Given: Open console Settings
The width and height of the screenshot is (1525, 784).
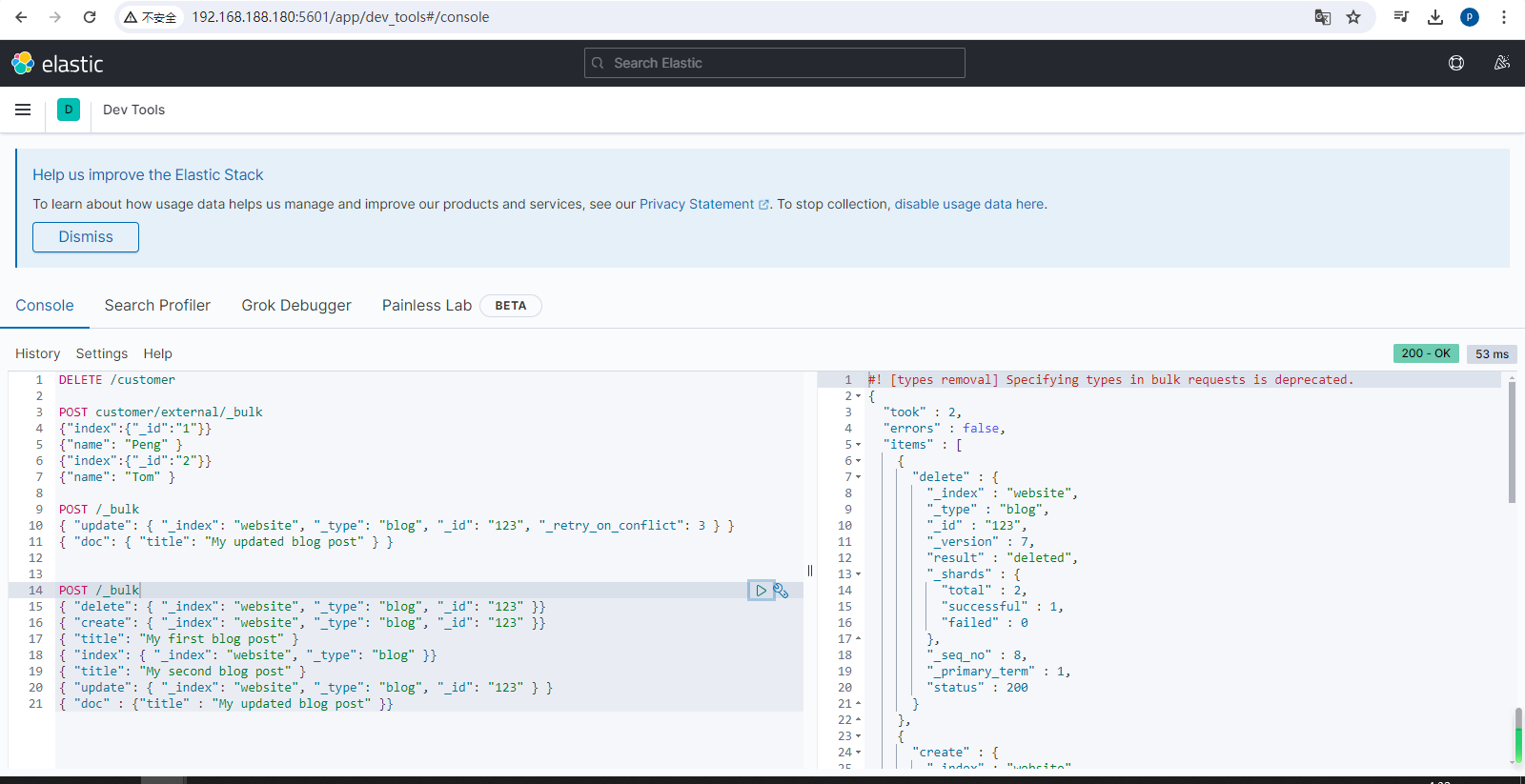Looking at the screenshot, I should [x=102, y=353].
